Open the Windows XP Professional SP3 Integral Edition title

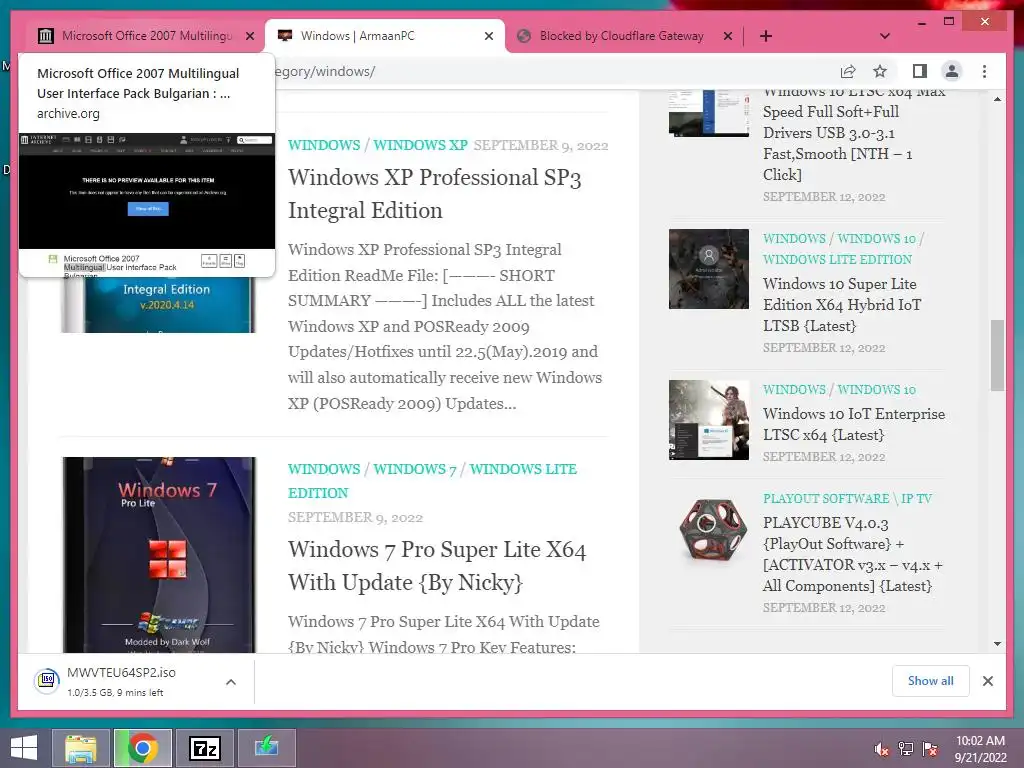click(434, 193)
